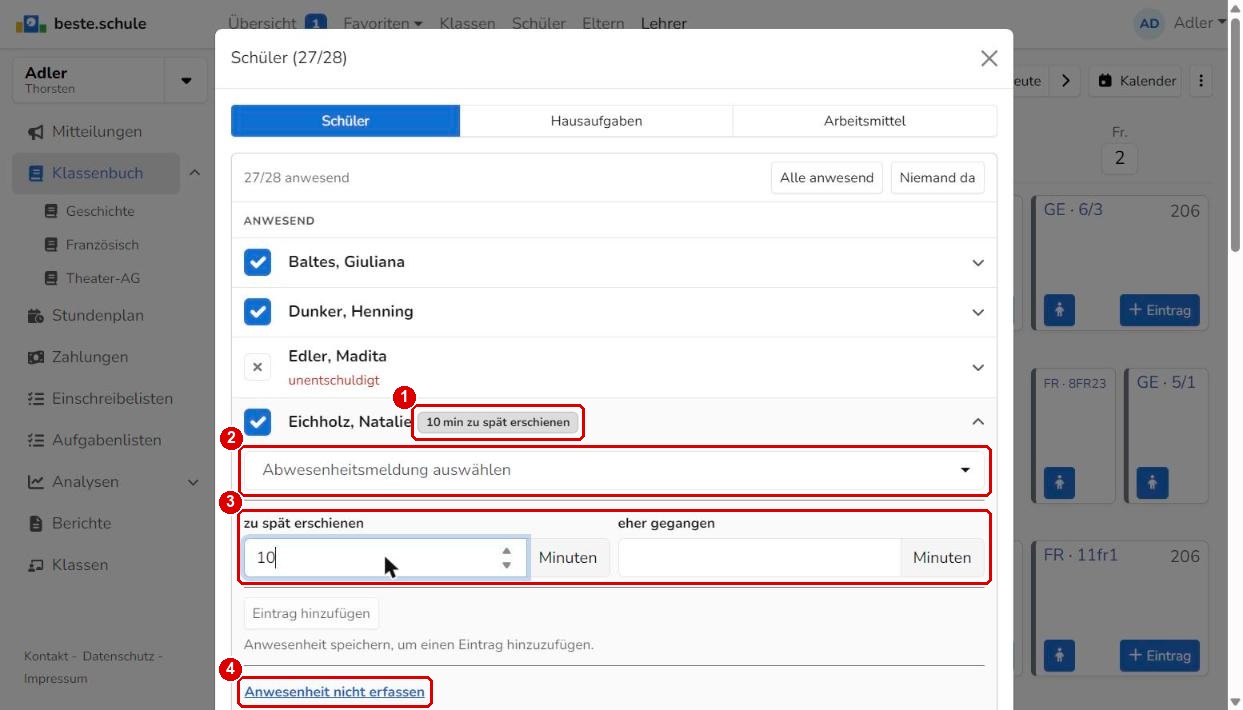The height and width of the screenshot is (710, 1243).
Task: Open the Adler Thorsten account dropdown
Action: click(x=186, y=81)
